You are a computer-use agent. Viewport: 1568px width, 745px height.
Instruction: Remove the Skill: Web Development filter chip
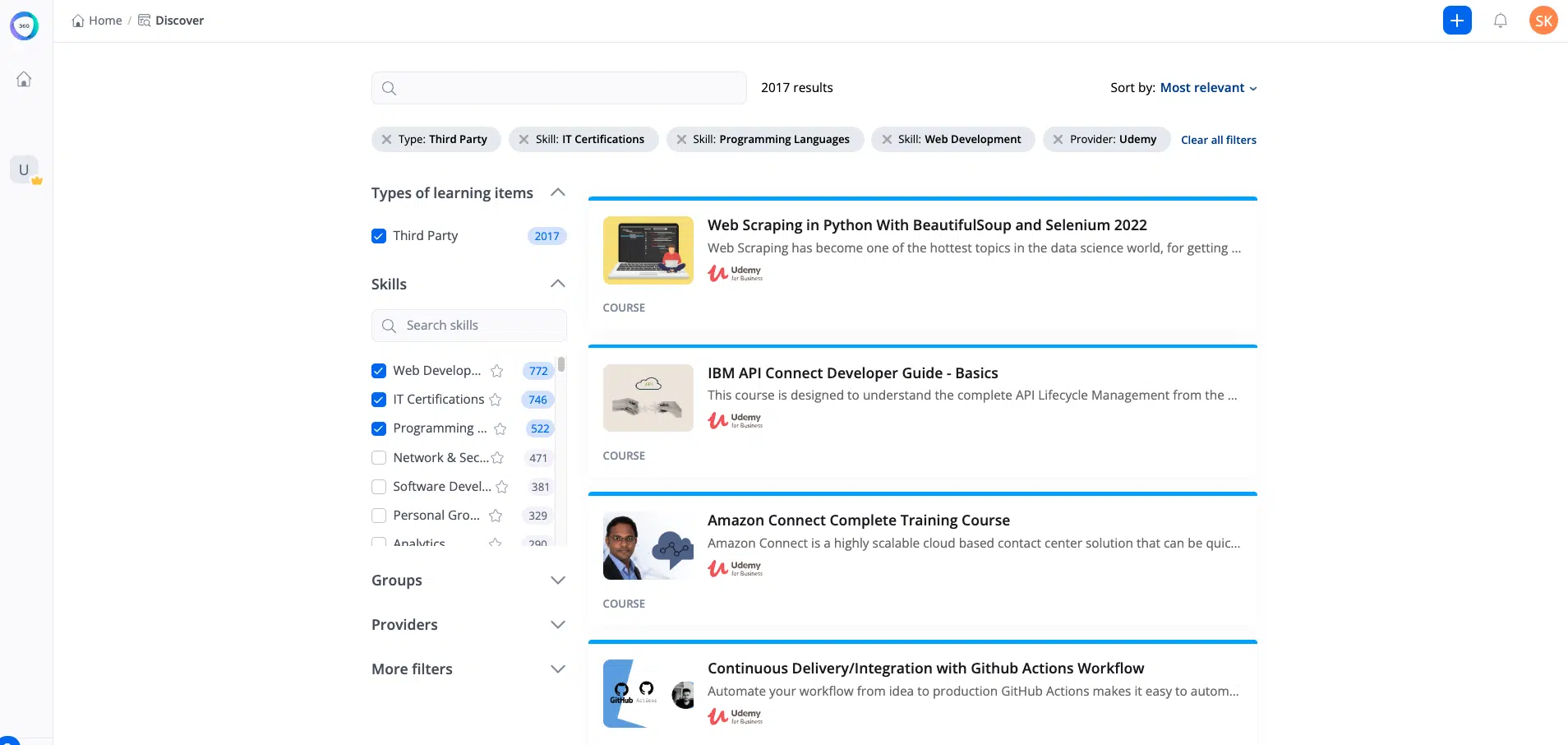[x=887, y=140]
